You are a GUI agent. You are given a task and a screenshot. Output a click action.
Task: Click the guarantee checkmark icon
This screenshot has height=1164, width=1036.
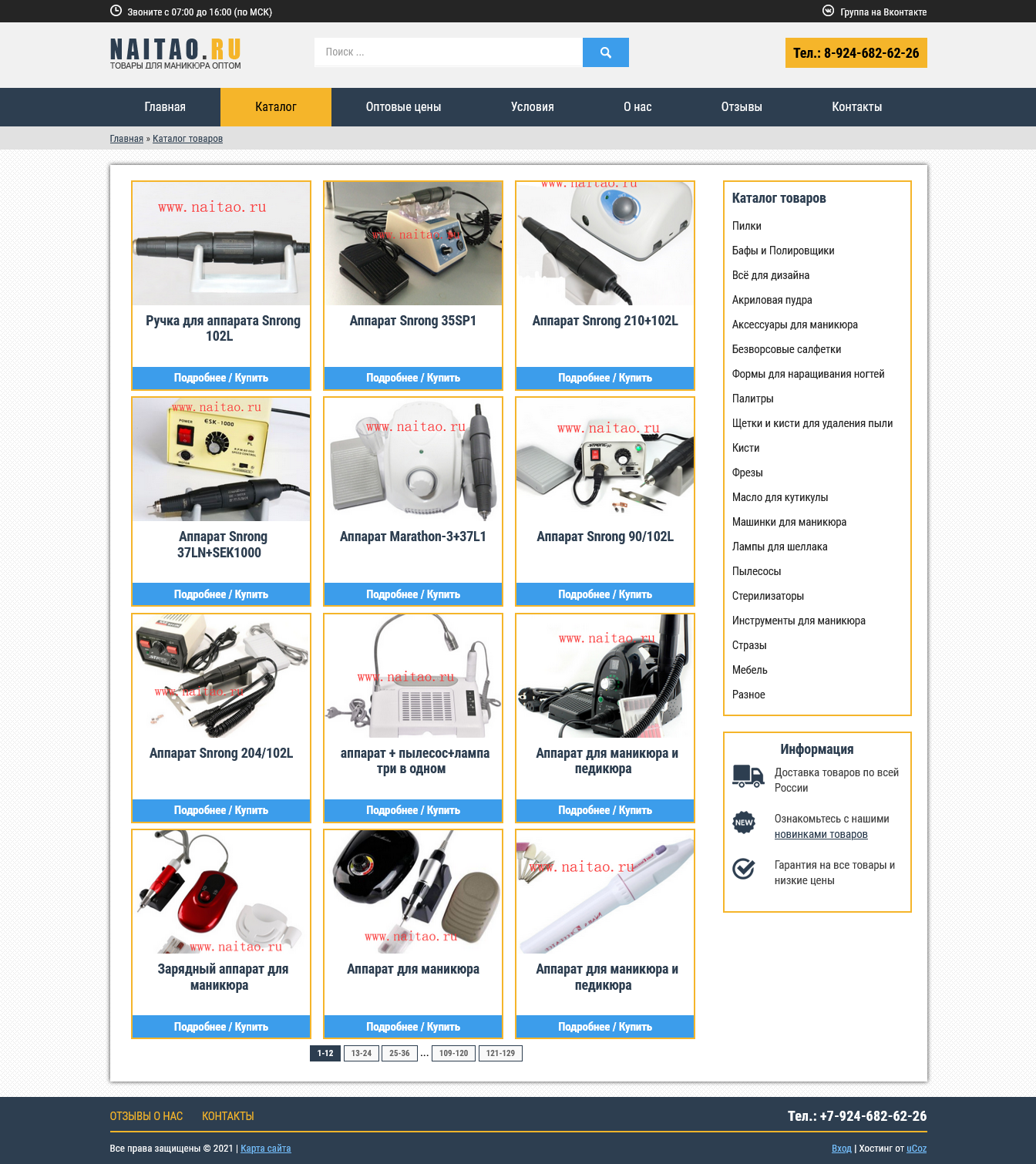click(x=744, y=869)
